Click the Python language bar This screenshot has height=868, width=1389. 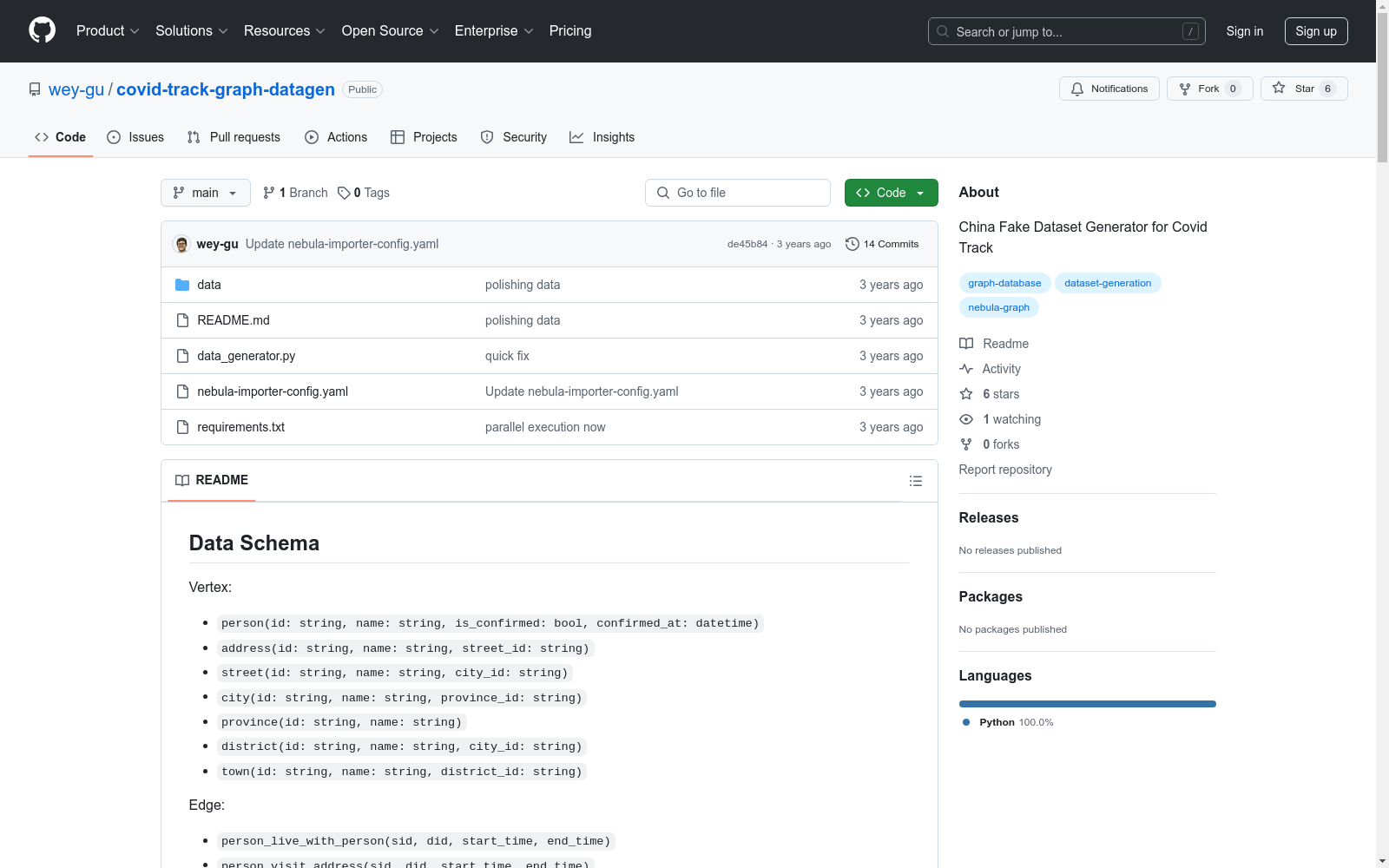(x=1088, y=704)
